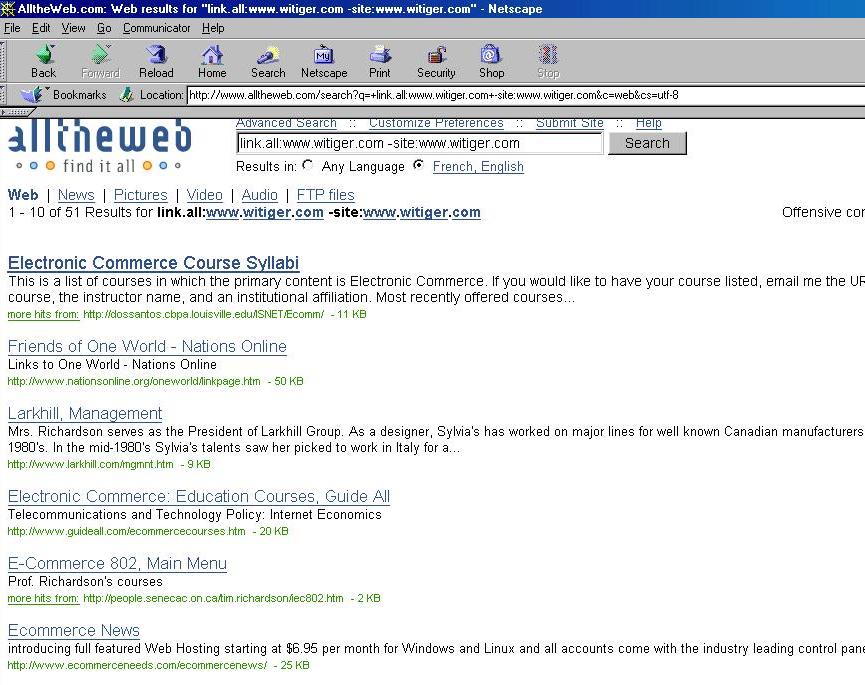Open the alltheweb Help link

649,123
